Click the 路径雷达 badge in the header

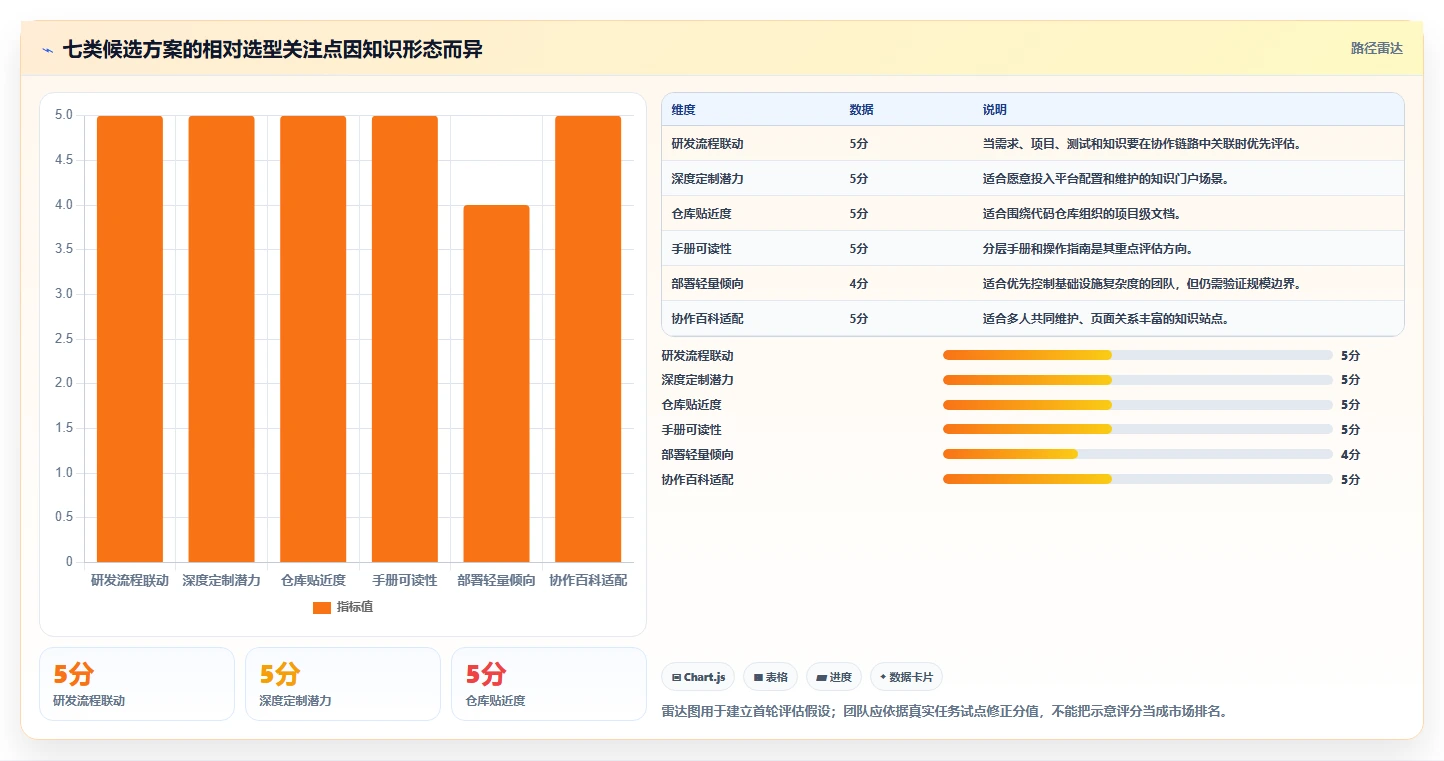(1377, 48)
